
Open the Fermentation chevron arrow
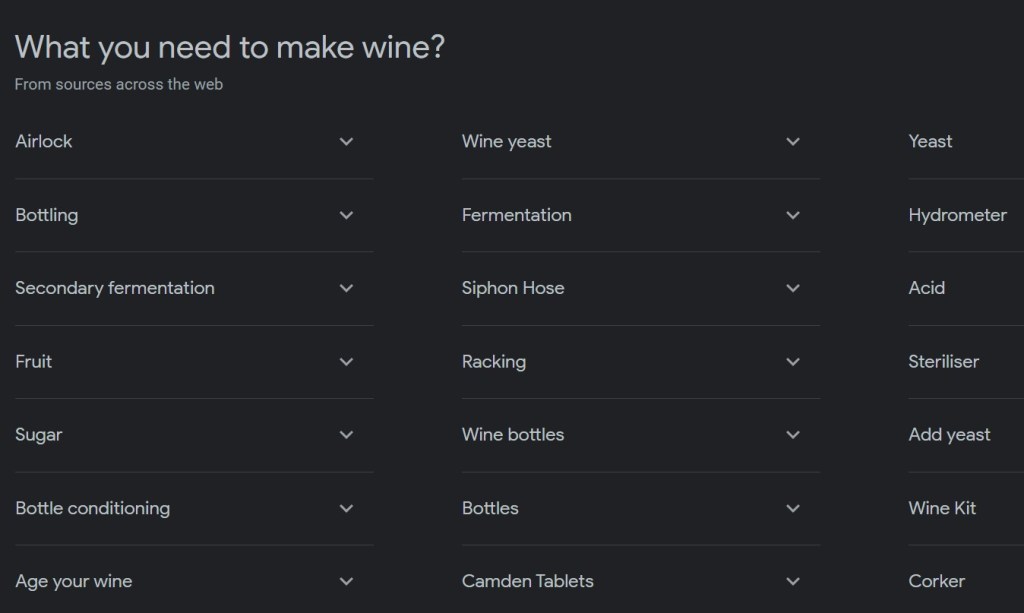click(793, 215)
